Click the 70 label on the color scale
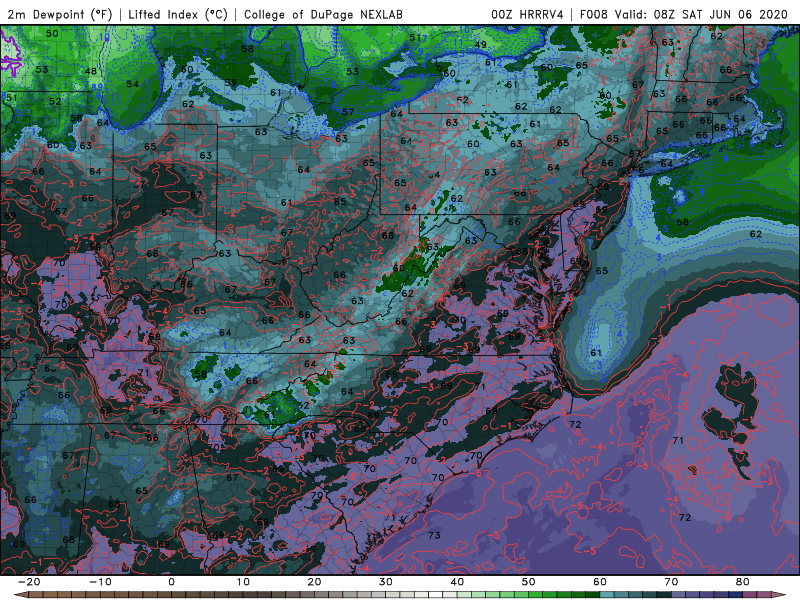The width and height of the screenshot is (800, 600). coord(671,582)
